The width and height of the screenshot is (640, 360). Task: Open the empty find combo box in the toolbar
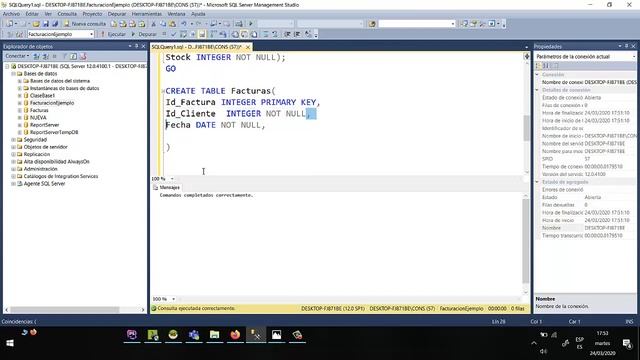pyautogui.click(x=417, y=24)
